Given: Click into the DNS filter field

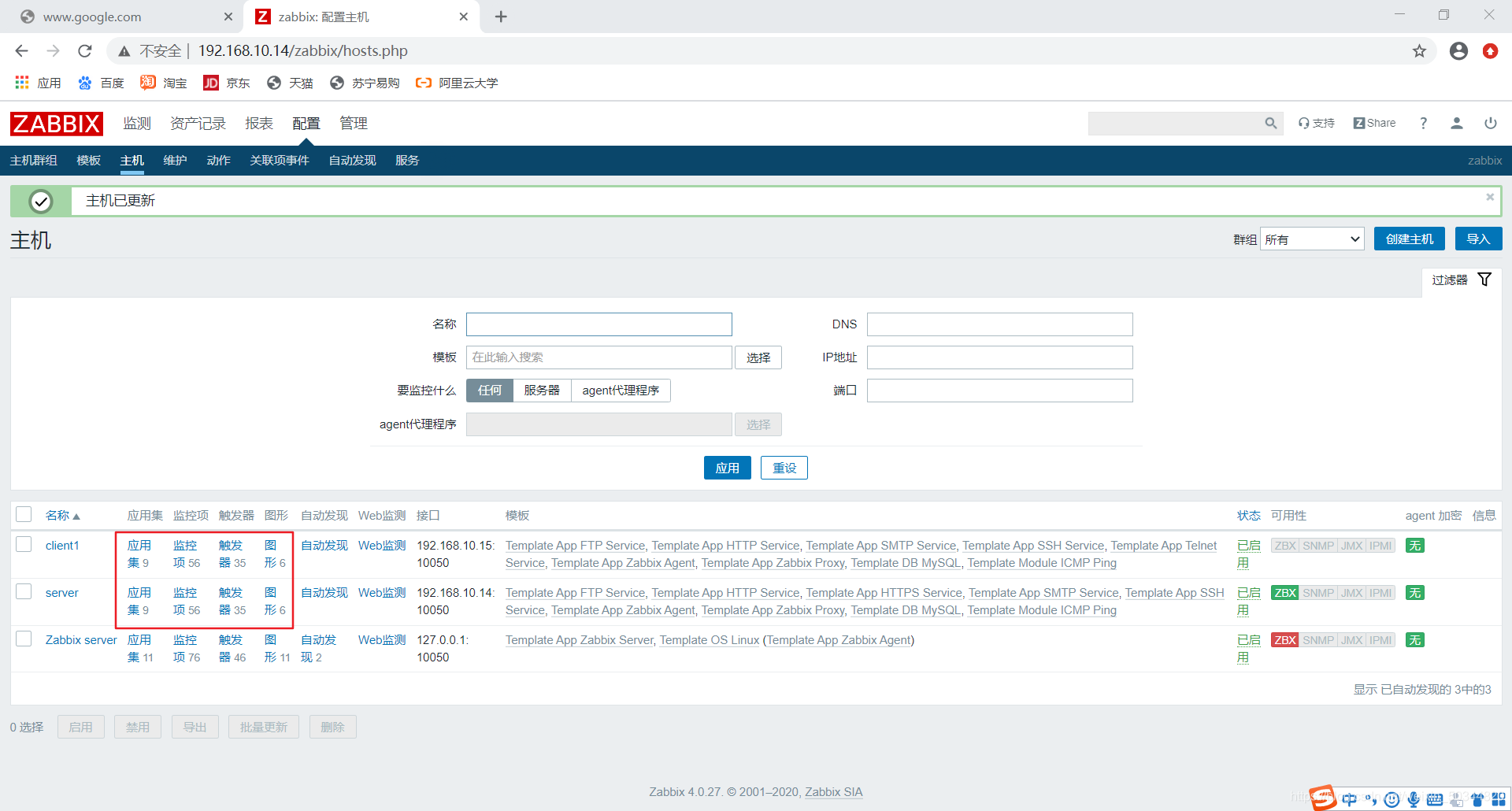Looking at the screenshot, I should pos(1000,324).
